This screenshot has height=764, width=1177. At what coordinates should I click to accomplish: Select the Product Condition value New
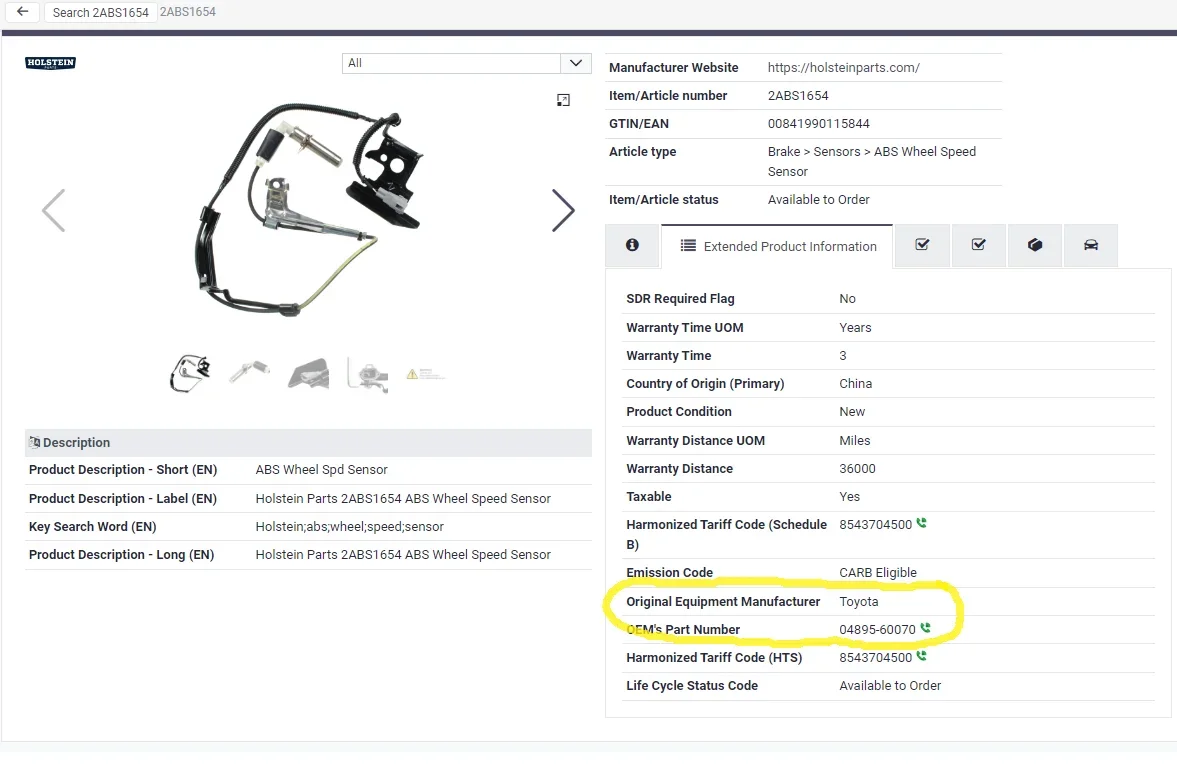[852, 412]
